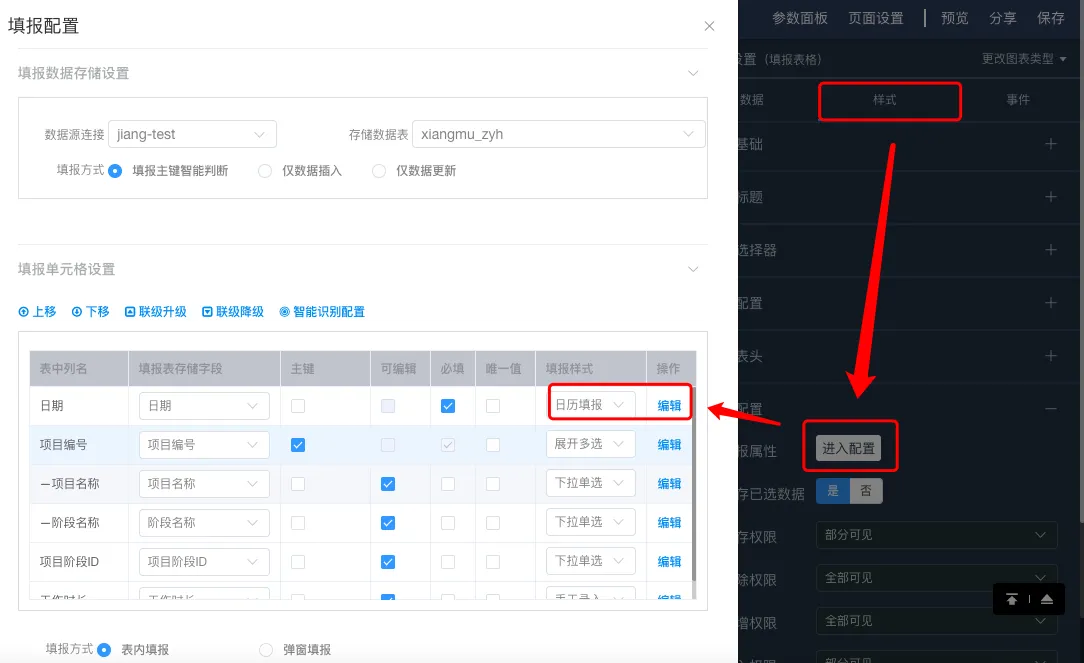1084x663 pixels.
Task: Click the 联级降级 button
Action: [x=233, y=312]
